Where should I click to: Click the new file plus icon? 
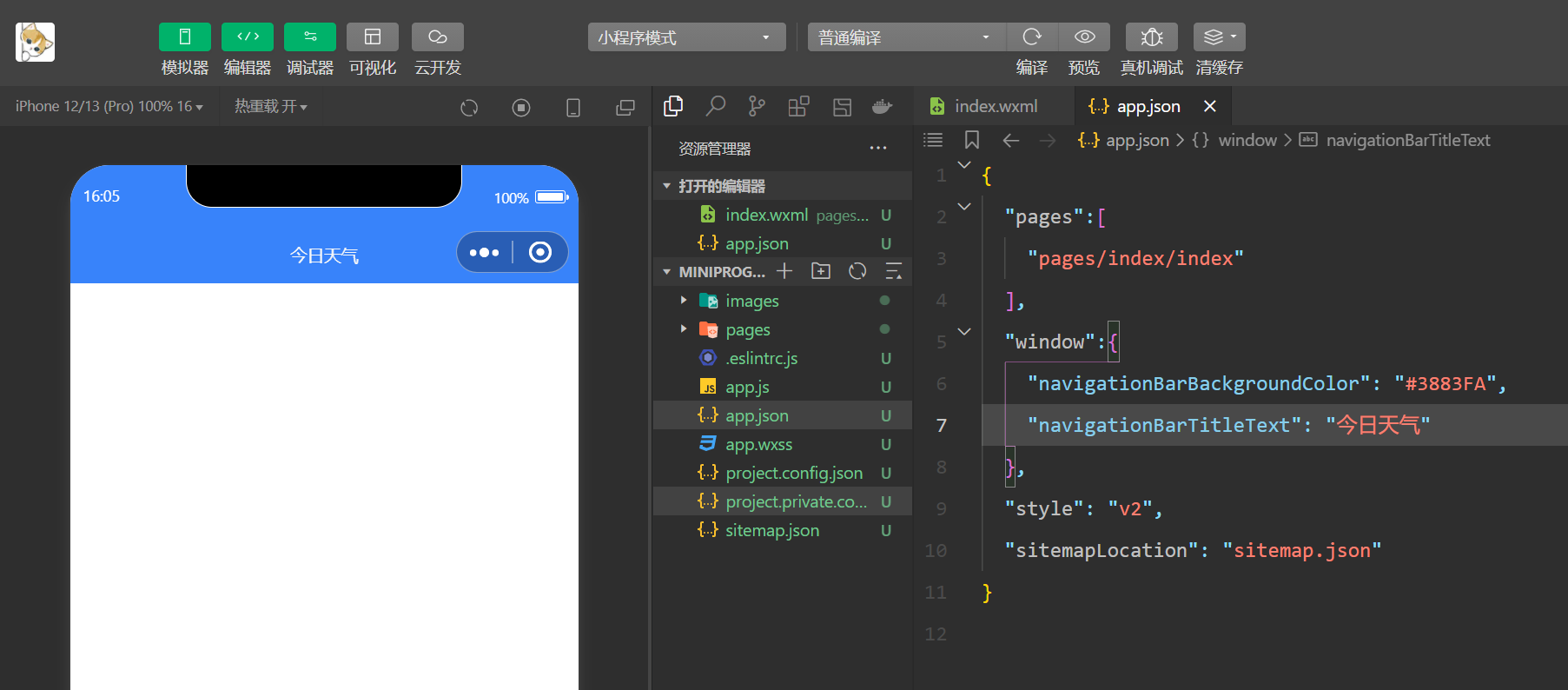pyautogui.click(x=784, y=271)
